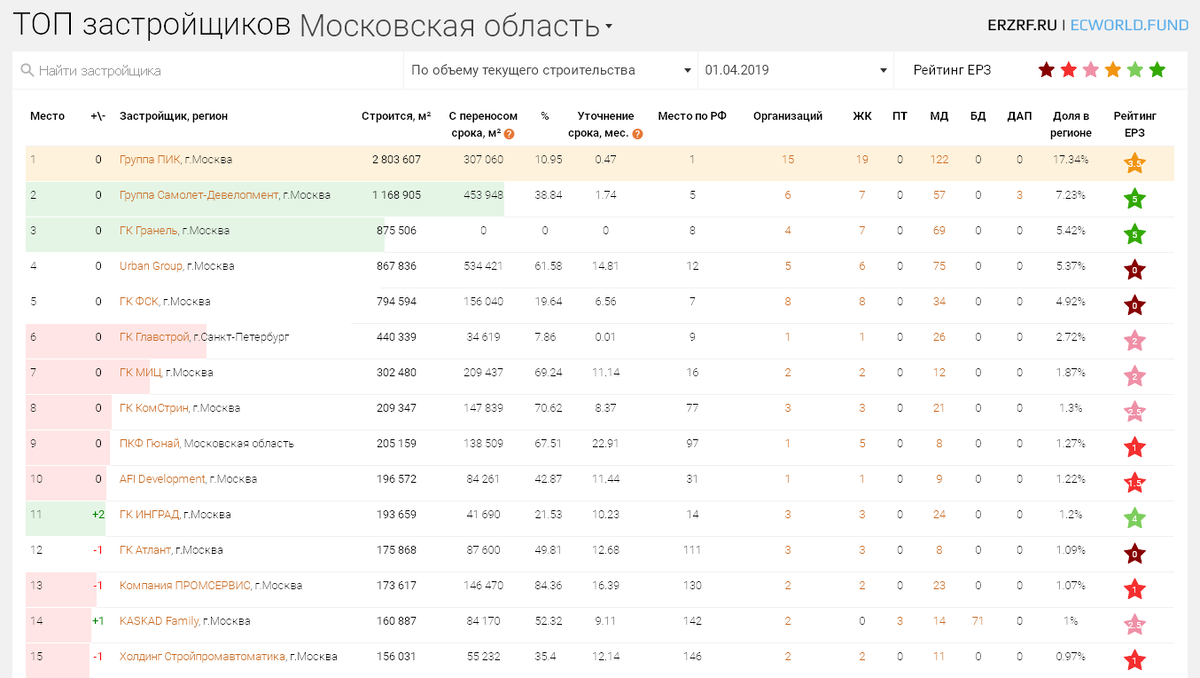
Task: Click AFI Development's rating star
Action: tap(1135, 482)
